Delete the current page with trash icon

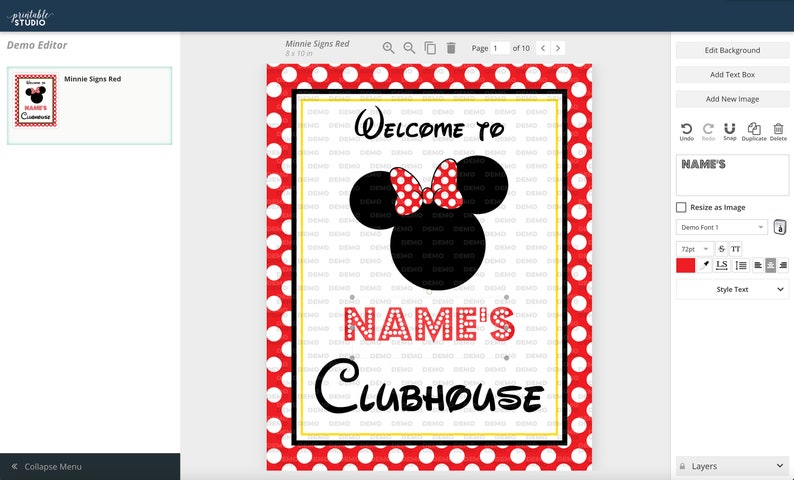tap(451, 48)
